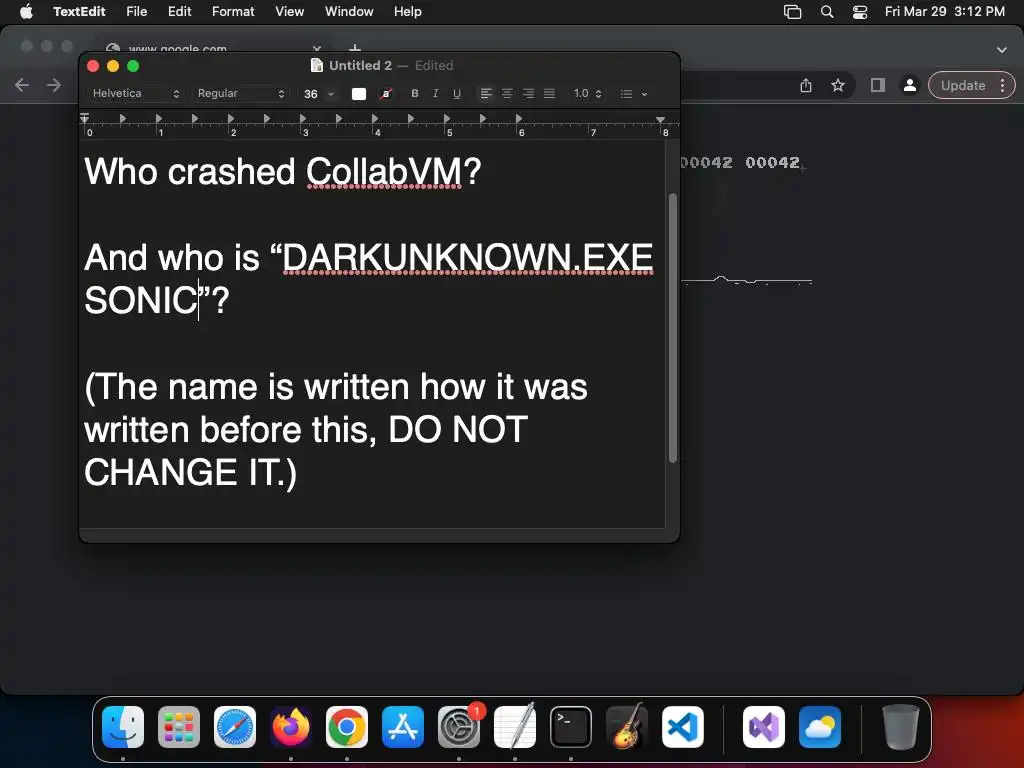
Task: Open the Help menu
Action: click(x=408, y=11)
